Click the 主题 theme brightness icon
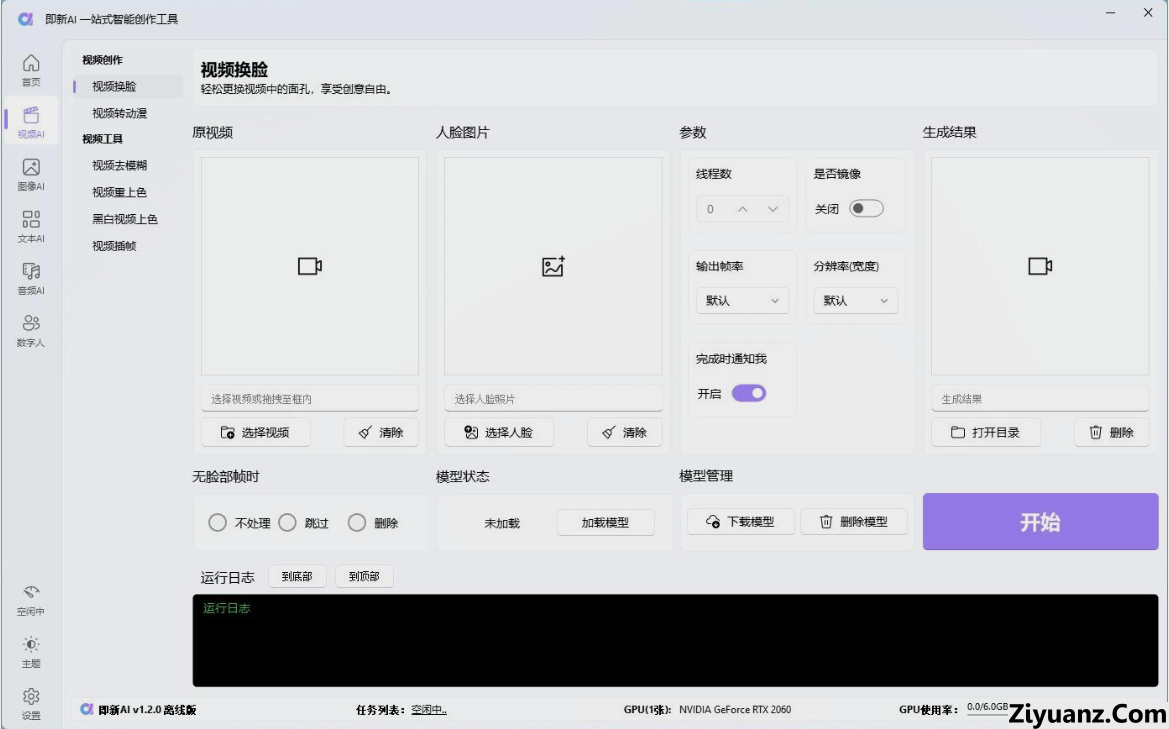Screen dimensions: 1169x729 [x=31, y=645]
